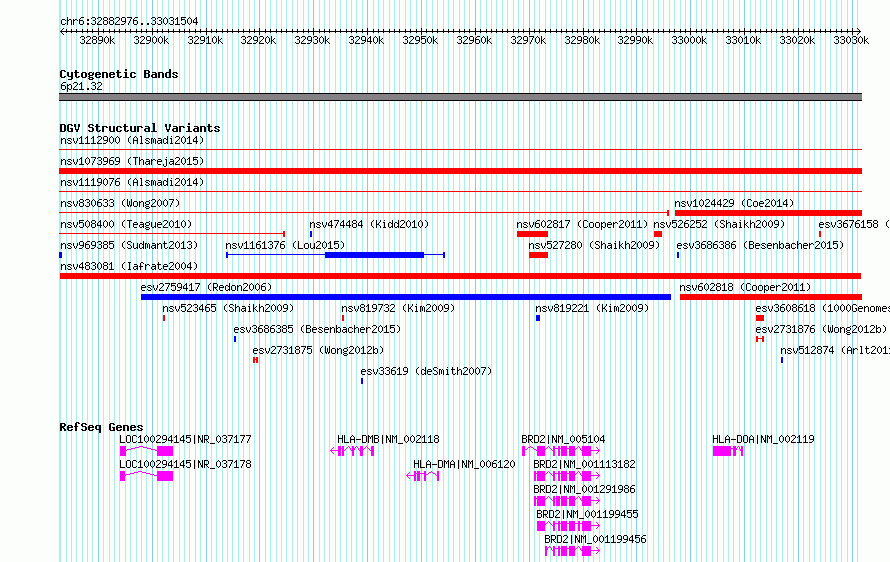Click the nsv512874 blue marker
Screen dimensions: 890x562
[782, 360]
